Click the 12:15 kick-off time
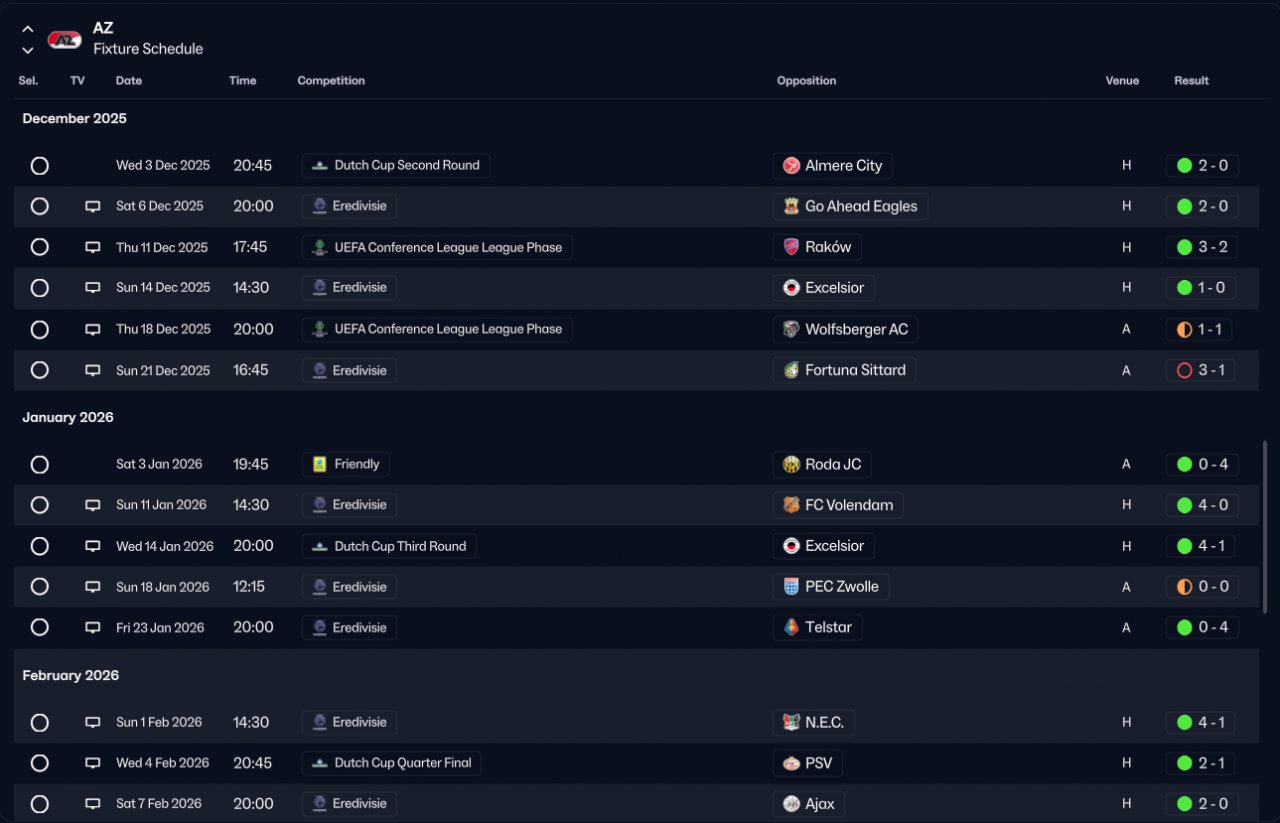 251,587
